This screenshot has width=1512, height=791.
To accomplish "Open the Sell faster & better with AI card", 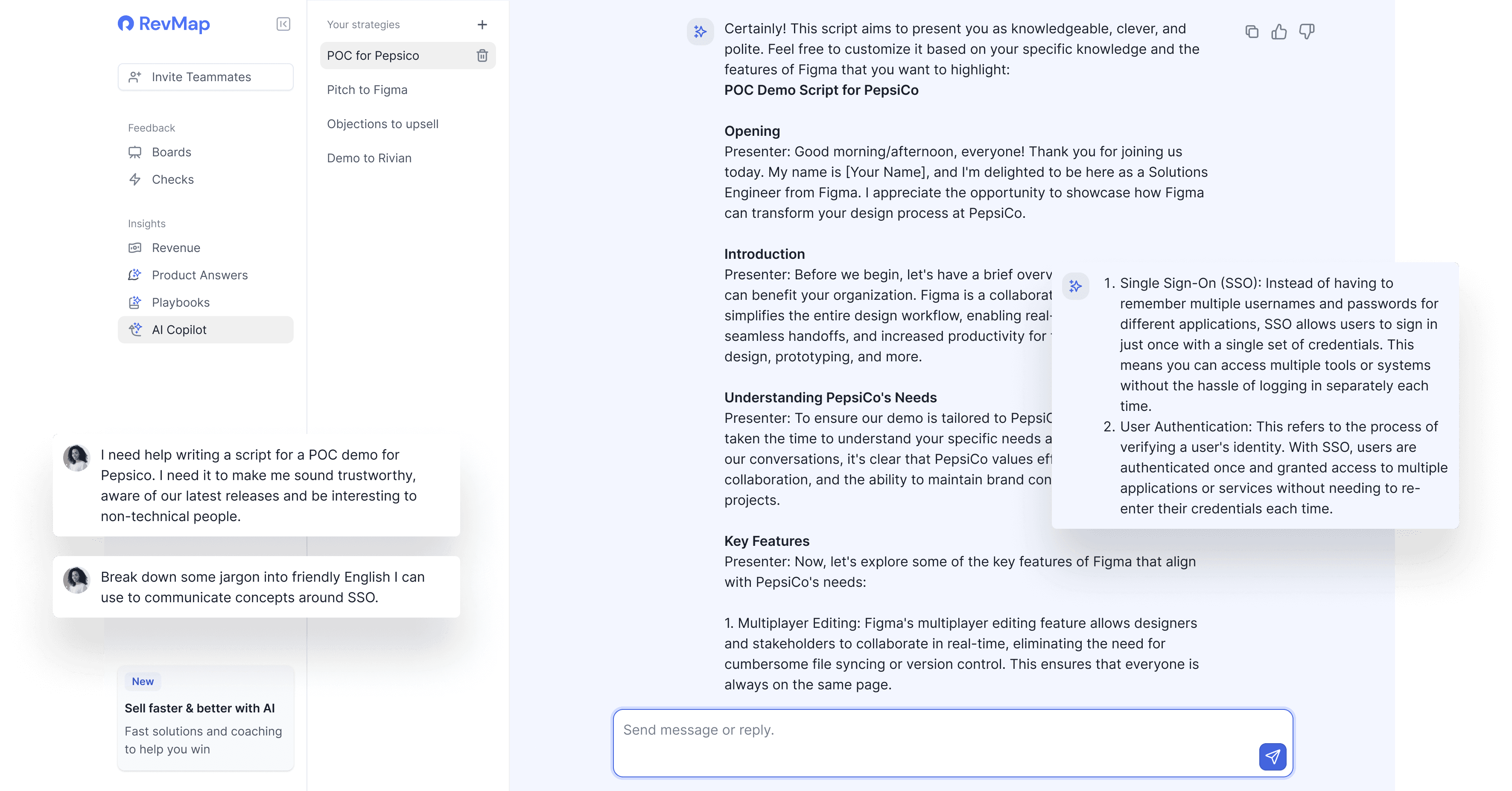I will 205,718.
